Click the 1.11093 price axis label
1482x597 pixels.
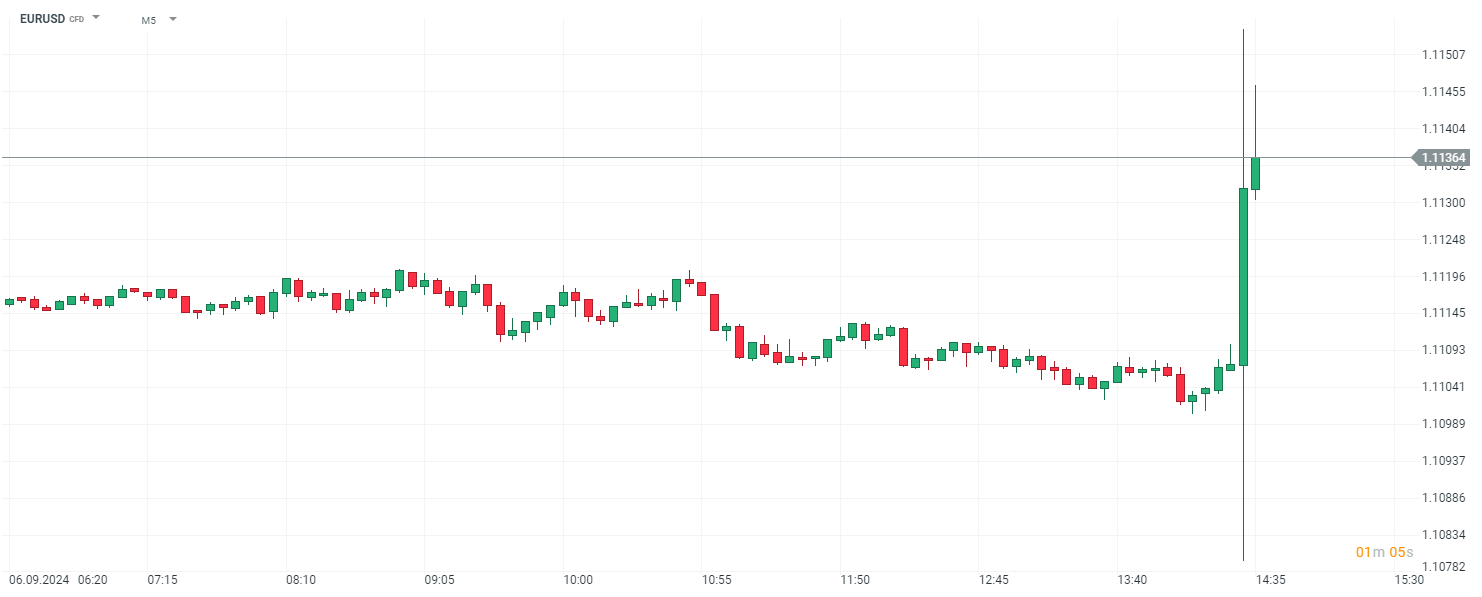pyautogui.click(x=1443, y=350)
